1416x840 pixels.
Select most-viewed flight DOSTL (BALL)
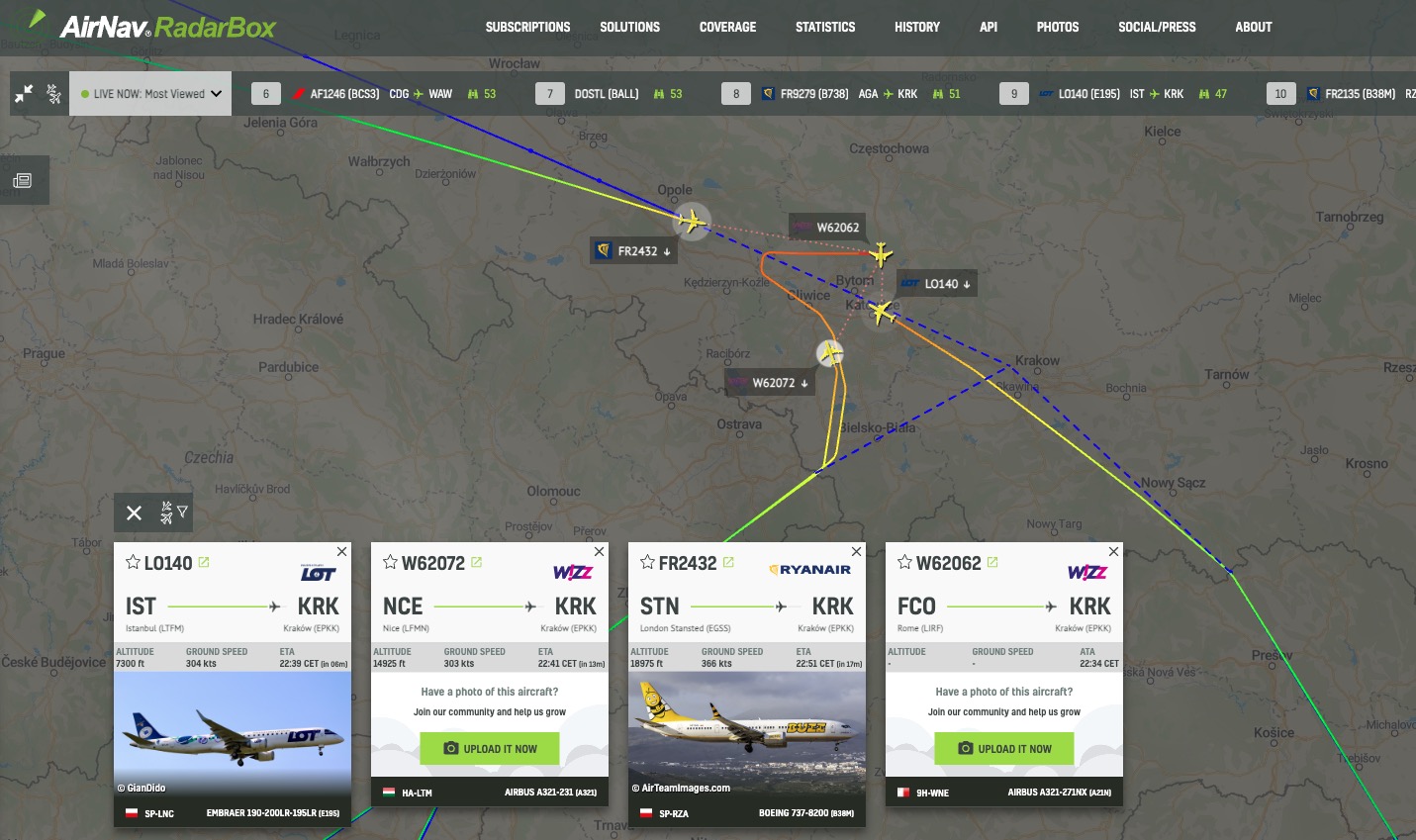pos(607,94)
